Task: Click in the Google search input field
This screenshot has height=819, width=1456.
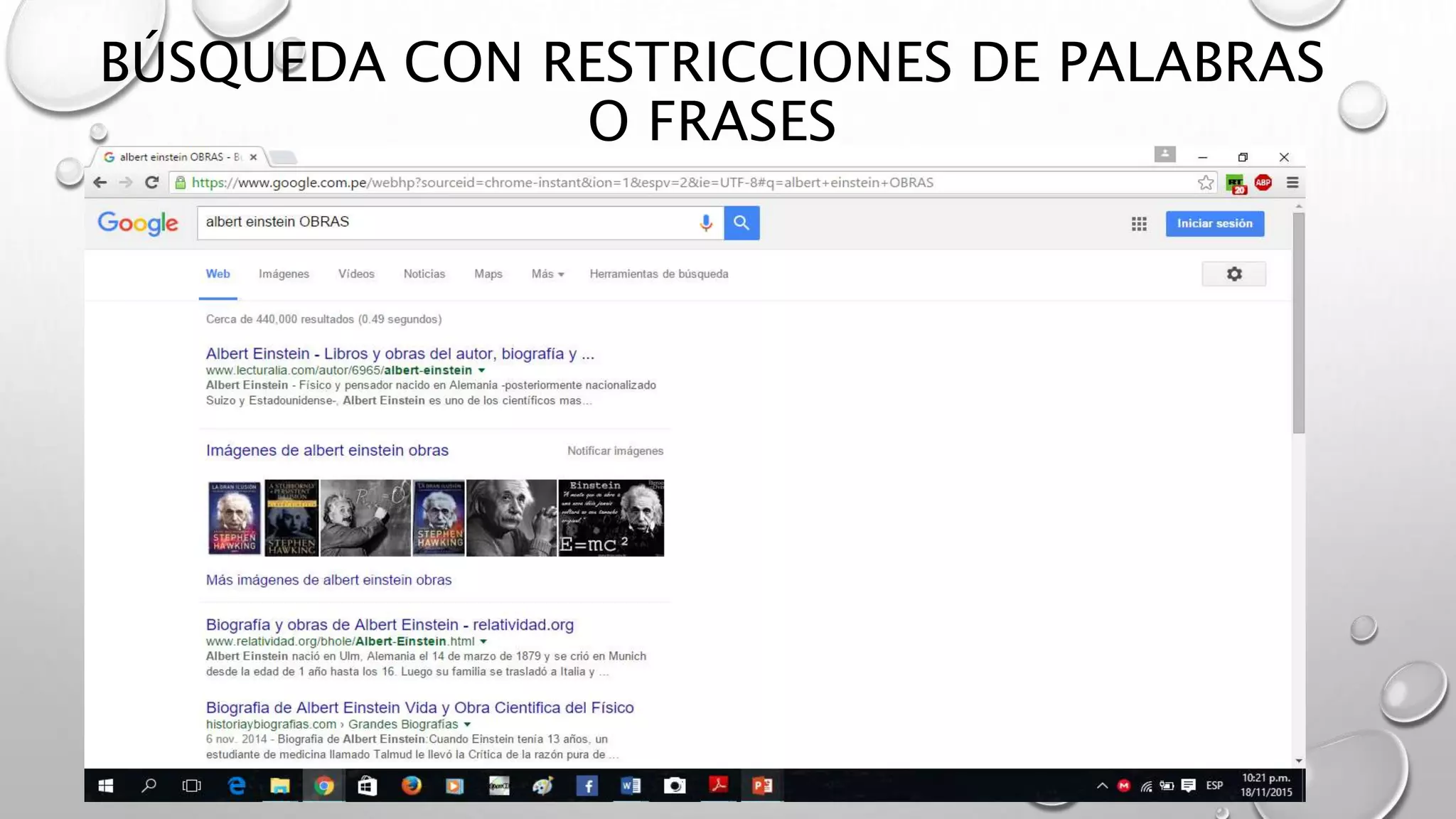Action: pos(441,223)
